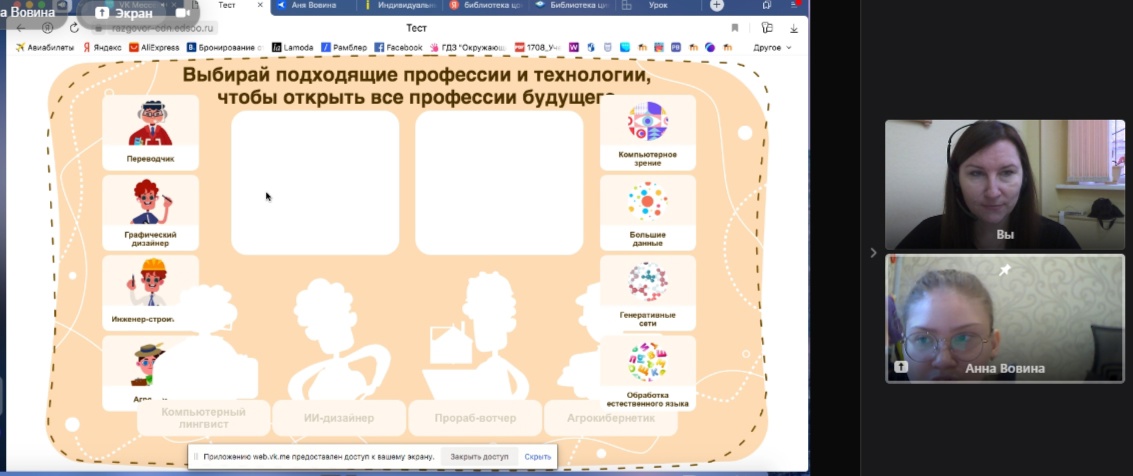The height and width of the screenshot is (476, 1133).
Task: Click screen share indicator on Анна Вовина tile
Action: tap(900, 368)
